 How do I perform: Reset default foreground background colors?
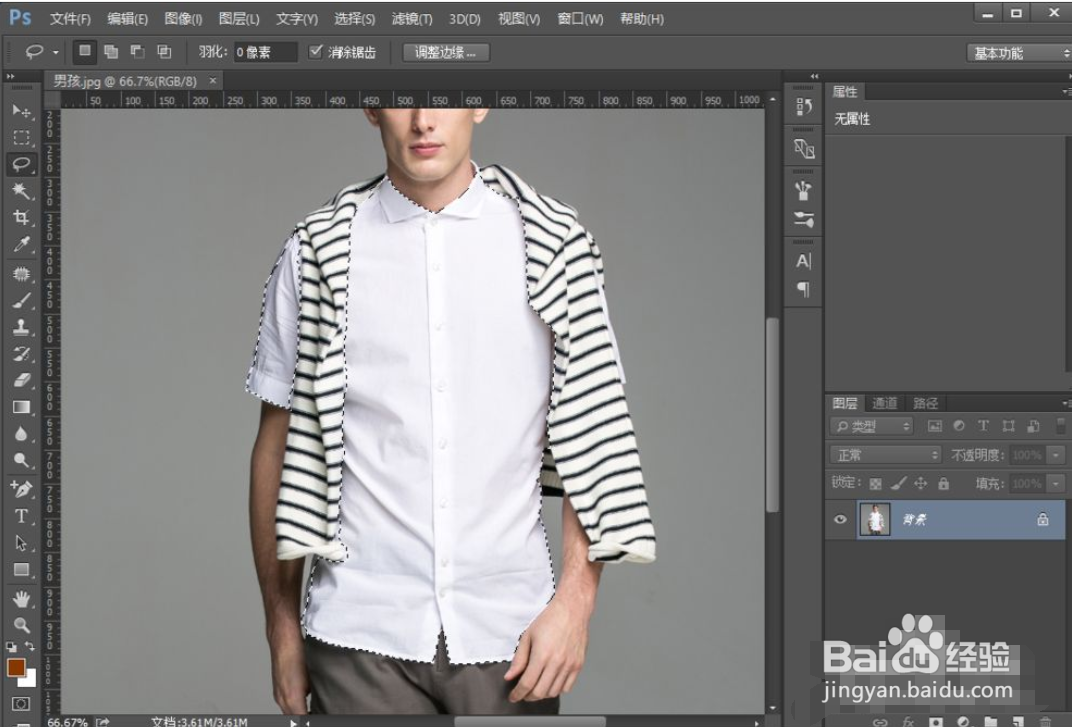click(x=11, y=646)
